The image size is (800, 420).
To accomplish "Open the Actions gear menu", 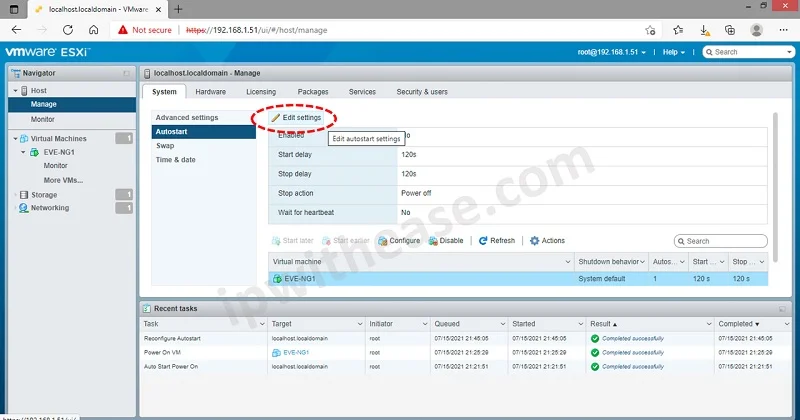I will pyautogui.click(x=547, y=241).
